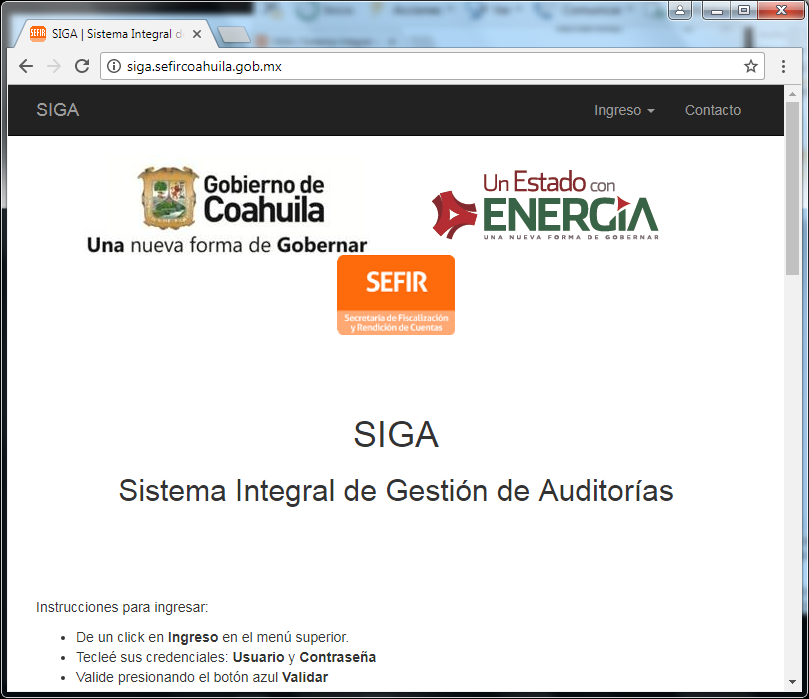Select the SIGA | Sistema Integral tab
The height and width of the screenshot is (699, 809).
click(x=115, y=34)
